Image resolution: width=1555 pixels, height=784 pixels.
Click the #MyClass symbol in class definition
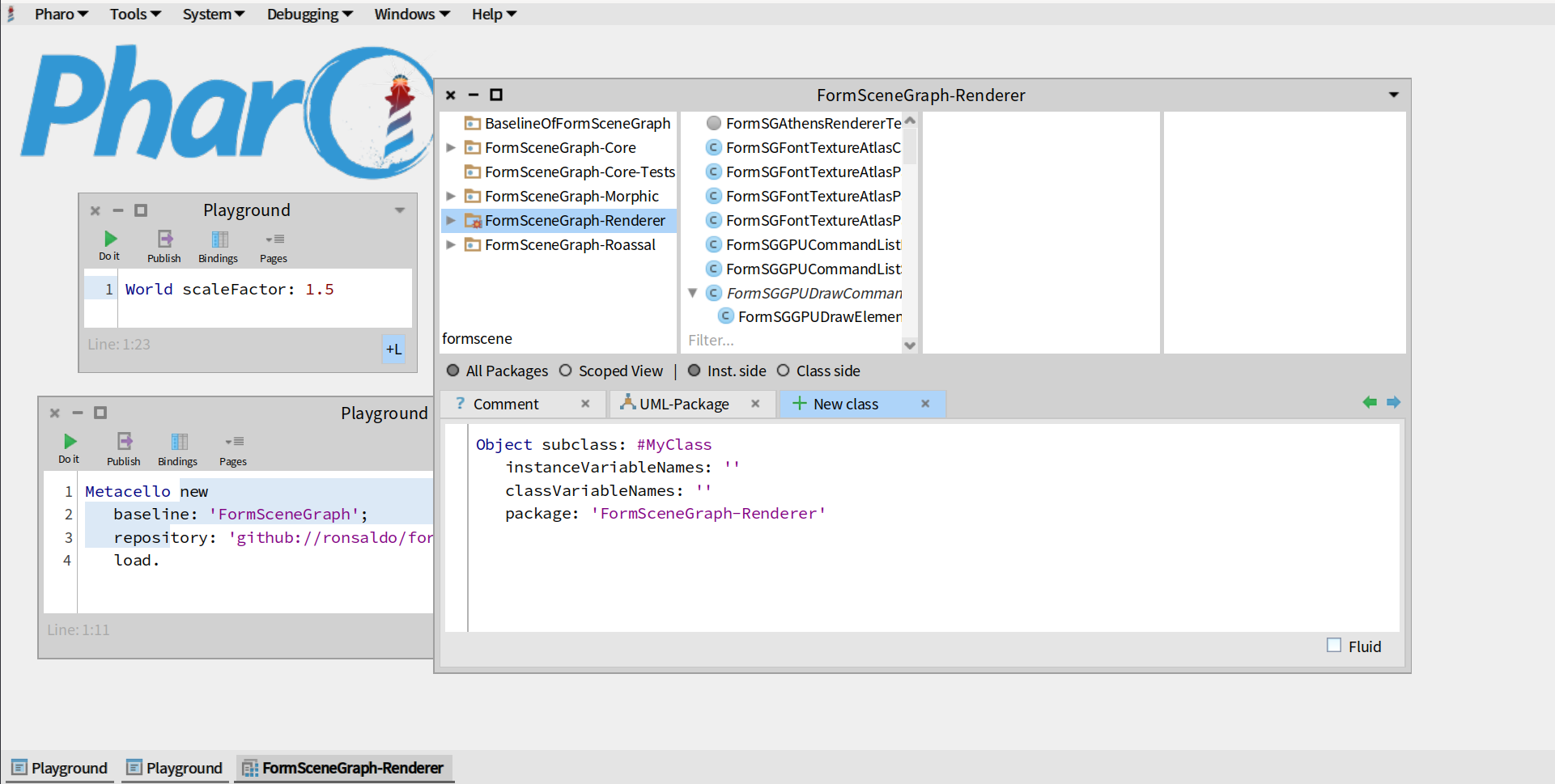coord(673,444)
